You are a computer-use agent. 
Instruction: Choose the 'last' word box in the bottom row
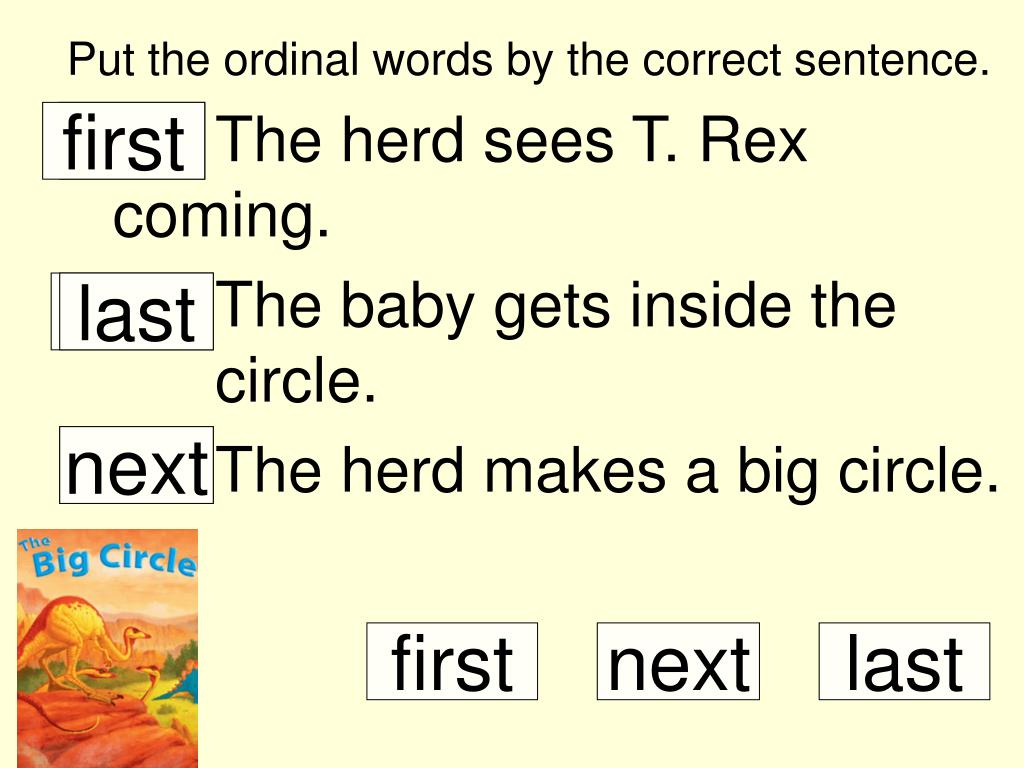(904, 662)
